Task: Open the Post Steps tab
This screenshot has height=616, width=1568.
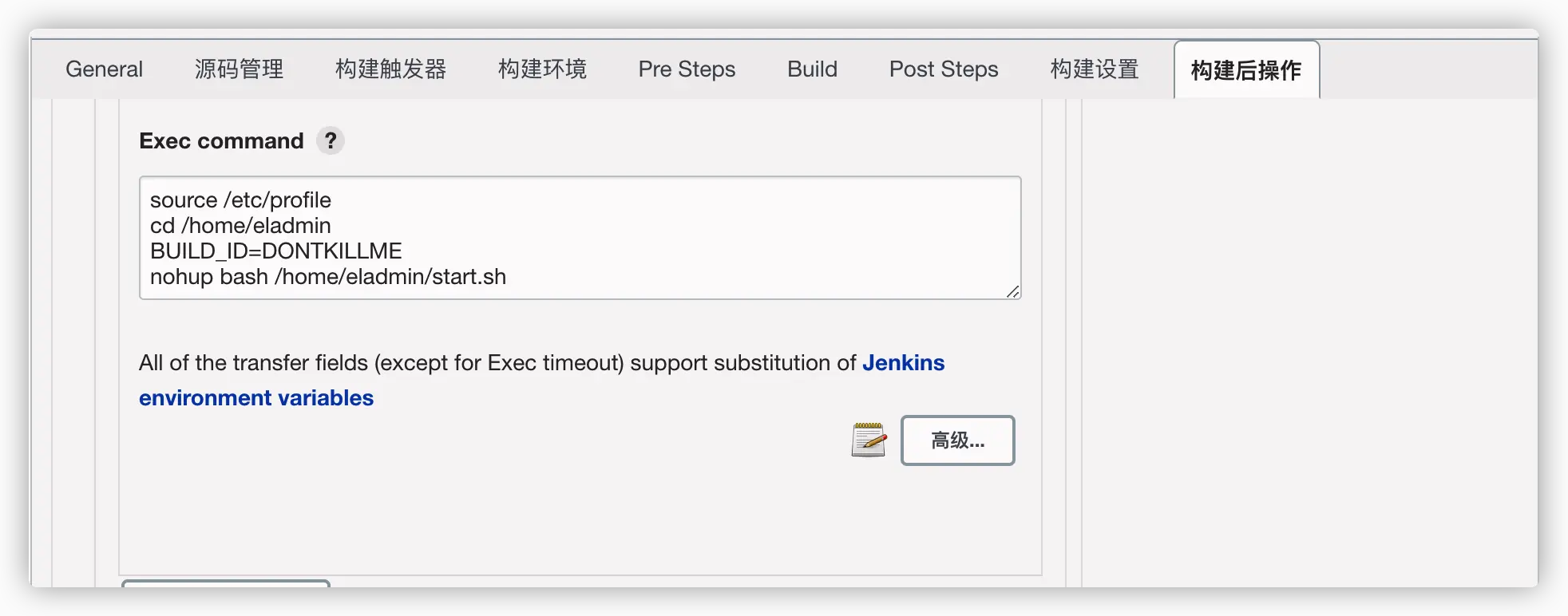Action: [x=944, y=69]
